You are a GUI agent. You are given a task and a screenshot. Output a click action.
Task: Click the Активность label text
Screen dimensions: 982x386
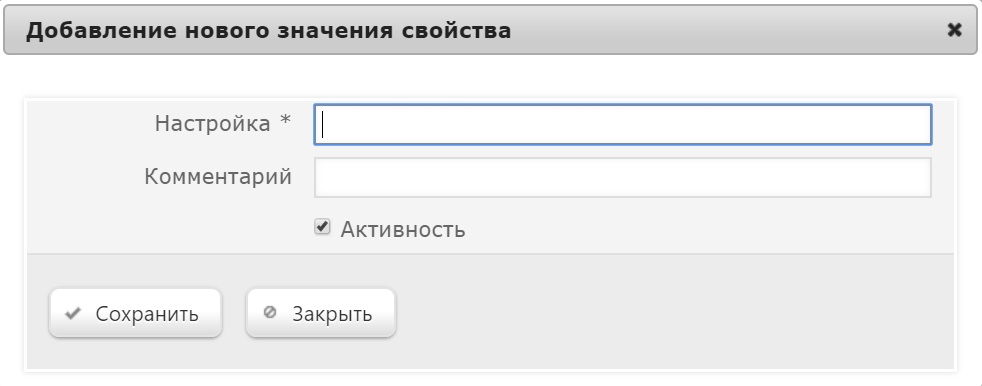[x=403, y=229]
